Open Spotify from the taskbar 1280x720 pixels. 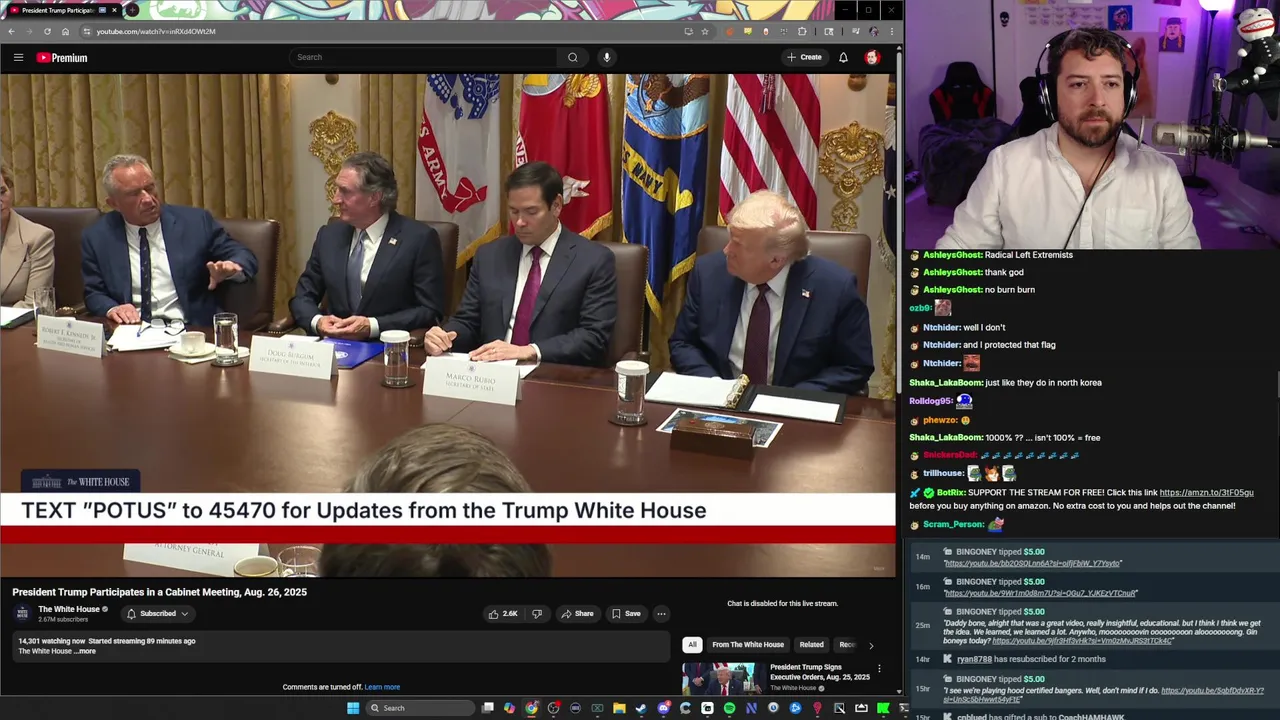coord(729,708)
